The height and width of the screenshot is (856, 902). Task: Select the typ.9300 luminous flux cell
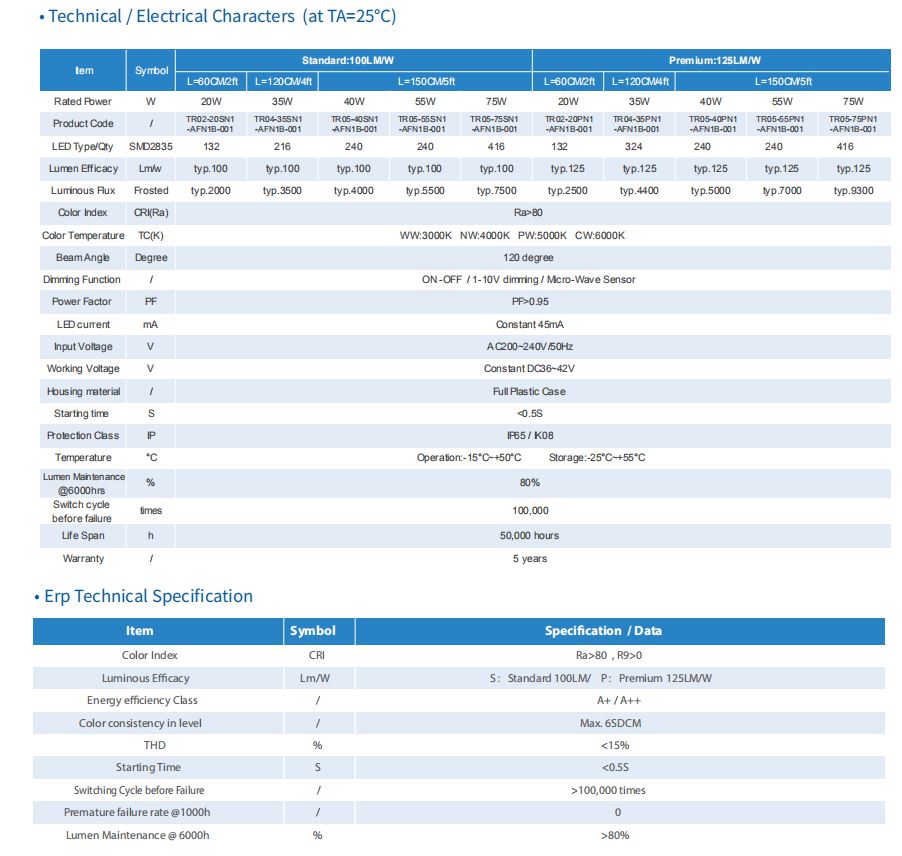852,190
